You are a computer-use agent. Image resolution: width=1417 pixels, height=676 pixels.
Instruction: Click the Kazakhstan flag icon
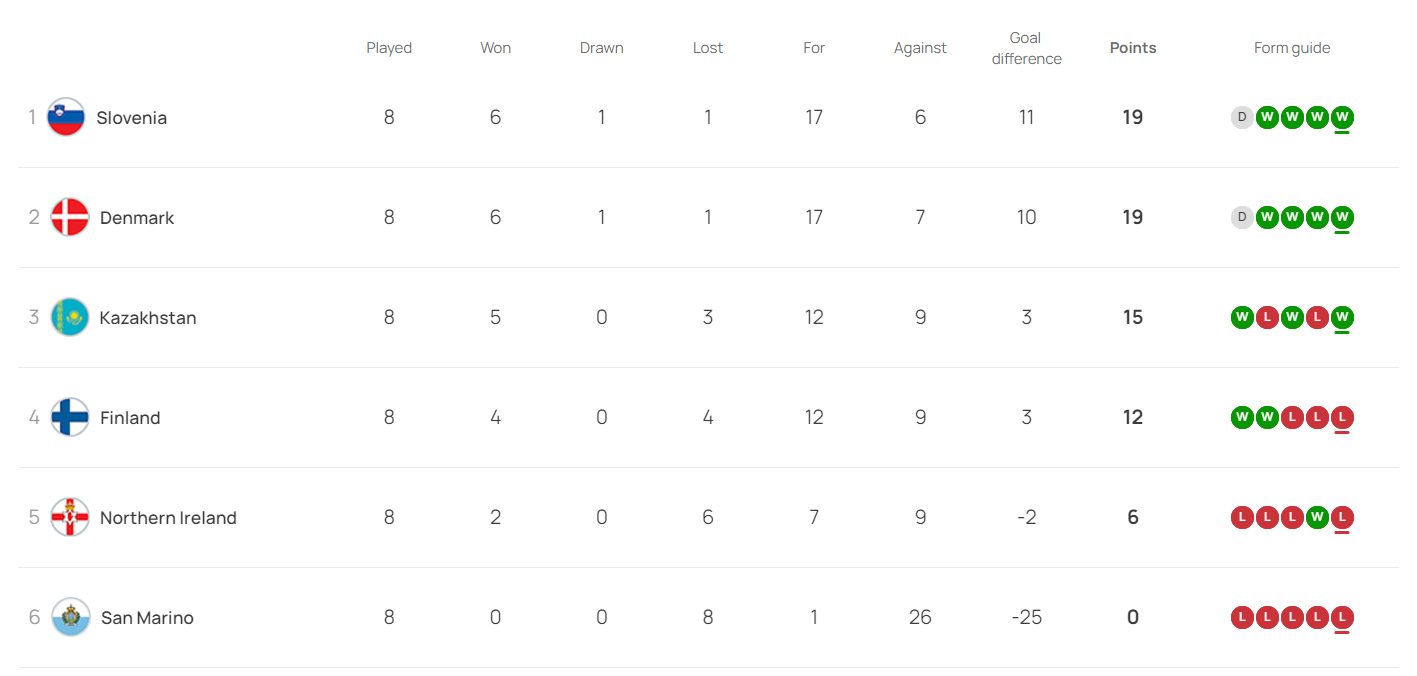coord(70,317)
